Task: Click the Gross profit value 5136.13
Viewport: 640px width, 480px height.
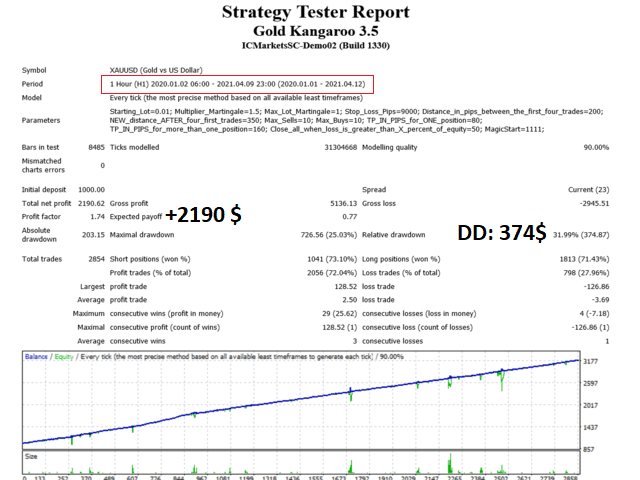Action: pyautogui.click(x=340, y=203)
